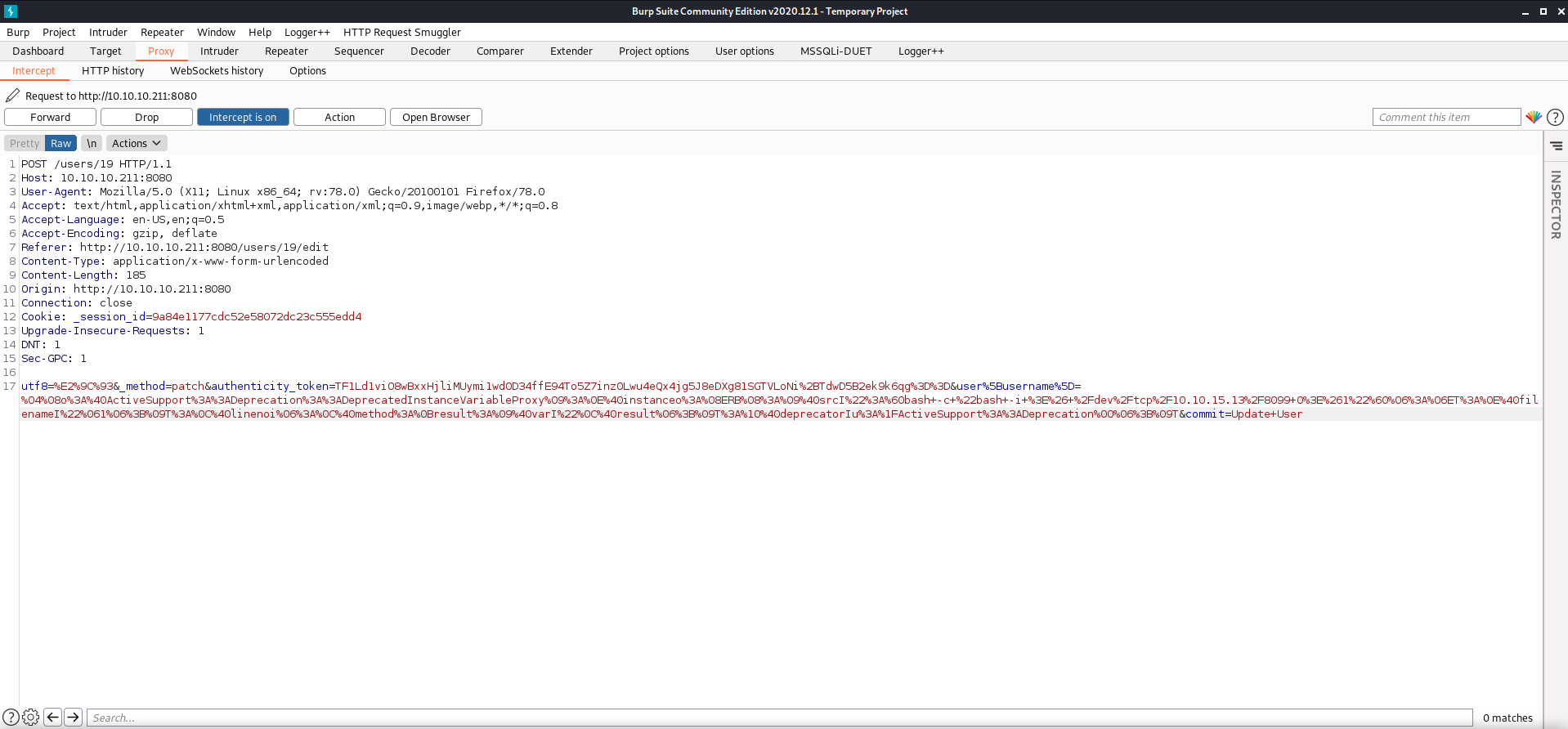Open the Help menu
The width and height of the screenshot is (1568, 729).
(x=260, y=32)
